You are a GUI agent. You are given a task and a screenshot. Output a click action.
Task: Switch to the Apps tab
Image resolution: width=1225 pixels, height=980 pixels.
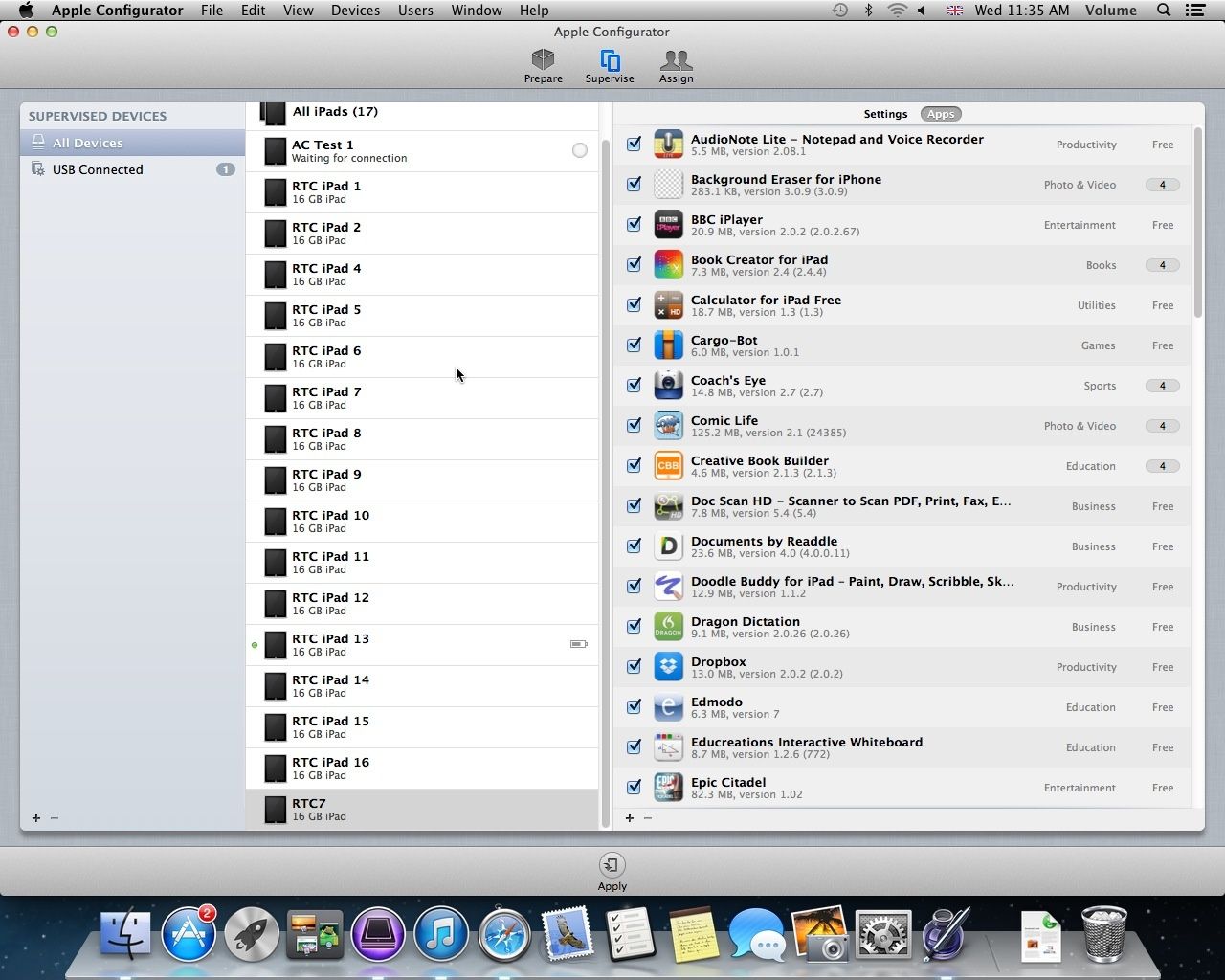[x=941, y=114]
